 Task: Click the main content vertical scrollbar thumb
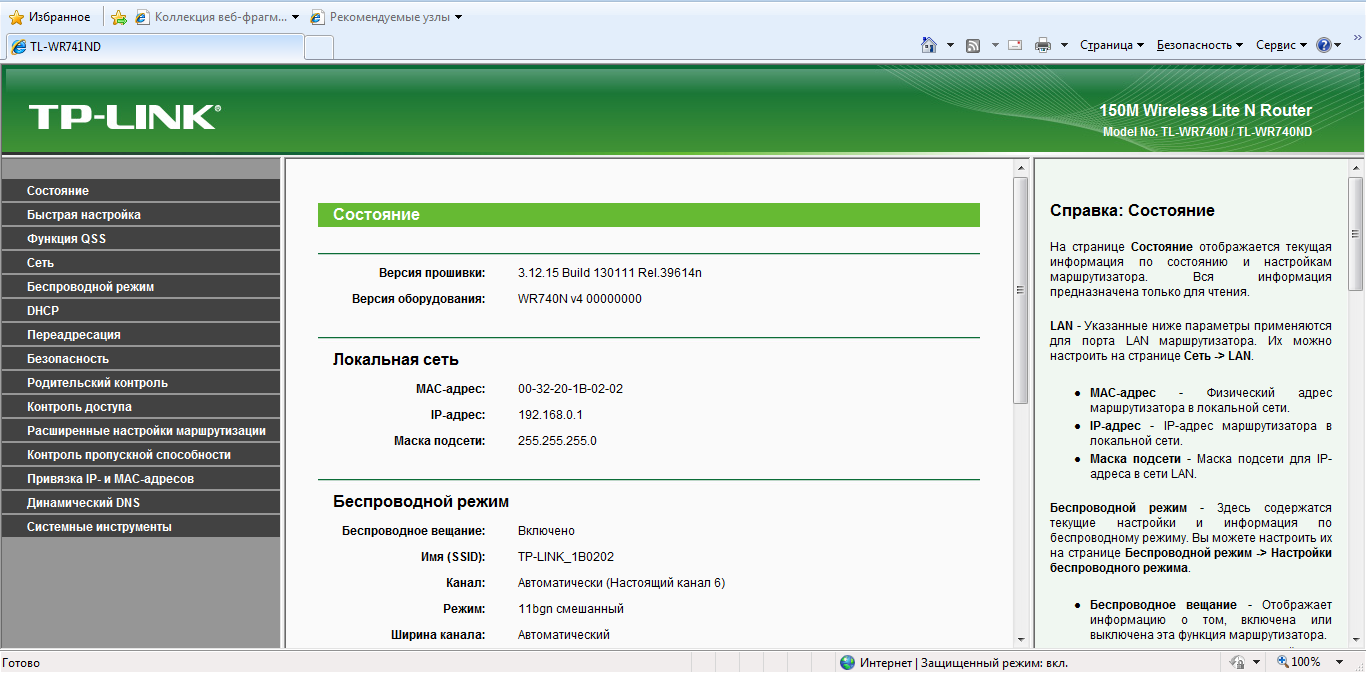click(x=1020, y=290)
